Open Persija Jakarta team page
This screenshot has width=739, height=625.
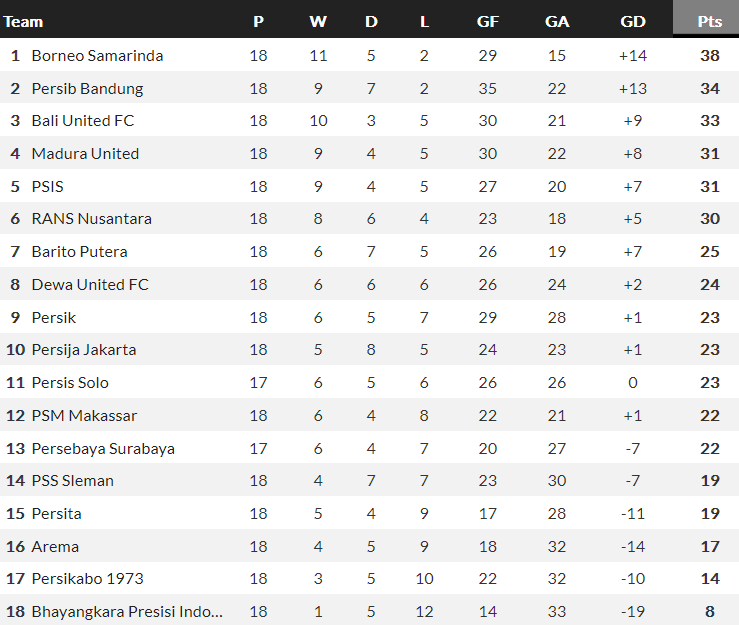pyautogui.click(x=84, y=350)
